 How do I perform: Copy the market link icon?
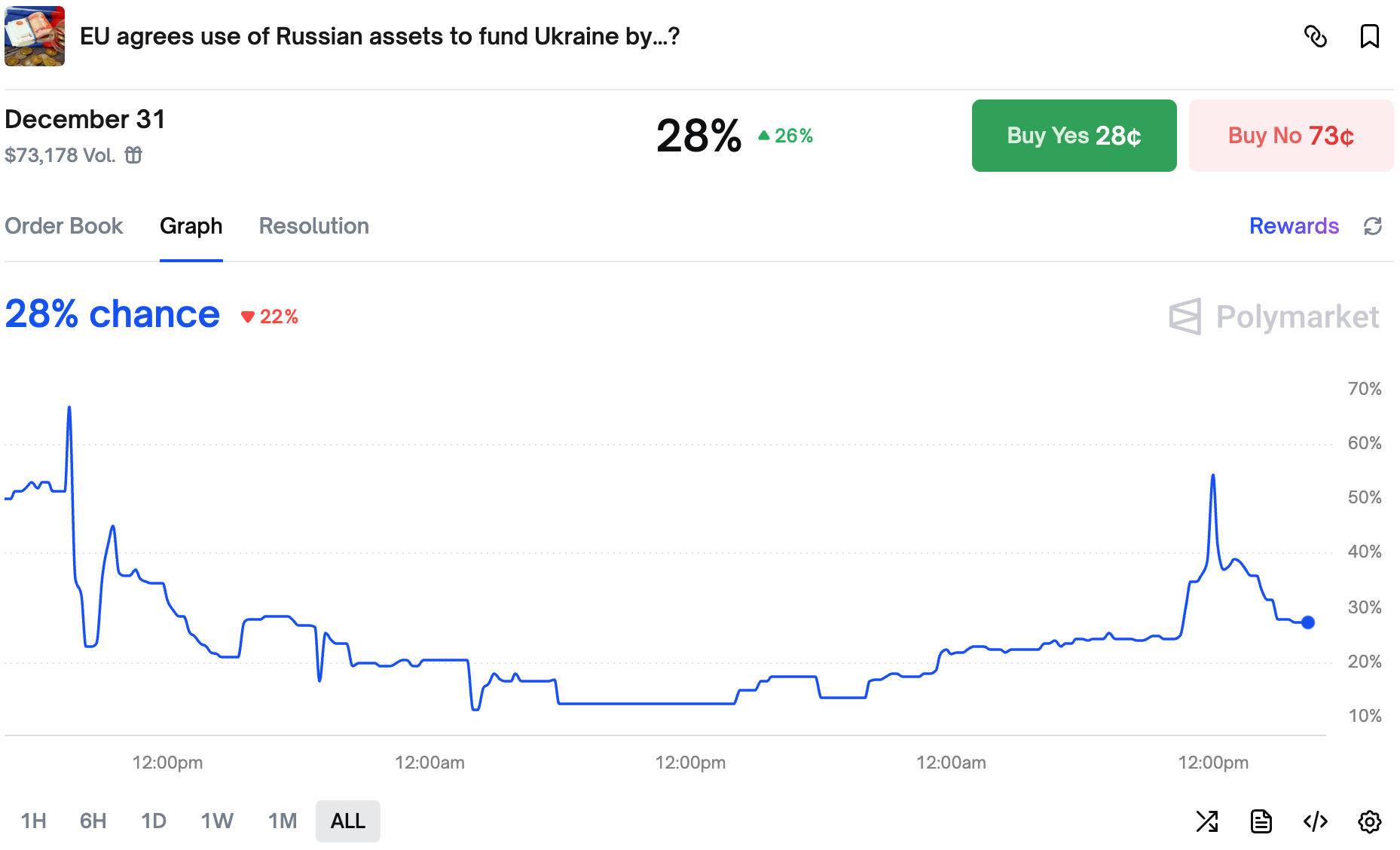pyautogui.click(x=1315, y=36)
